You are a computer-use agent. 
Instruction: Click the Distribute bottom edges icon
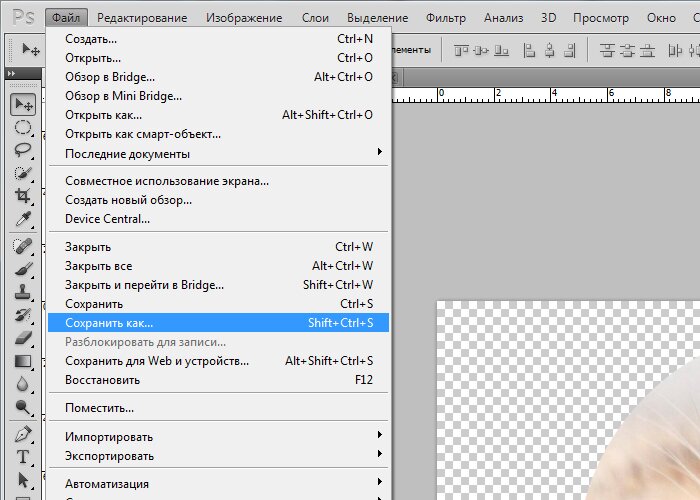pyautogui.click(x=647, y=51)
